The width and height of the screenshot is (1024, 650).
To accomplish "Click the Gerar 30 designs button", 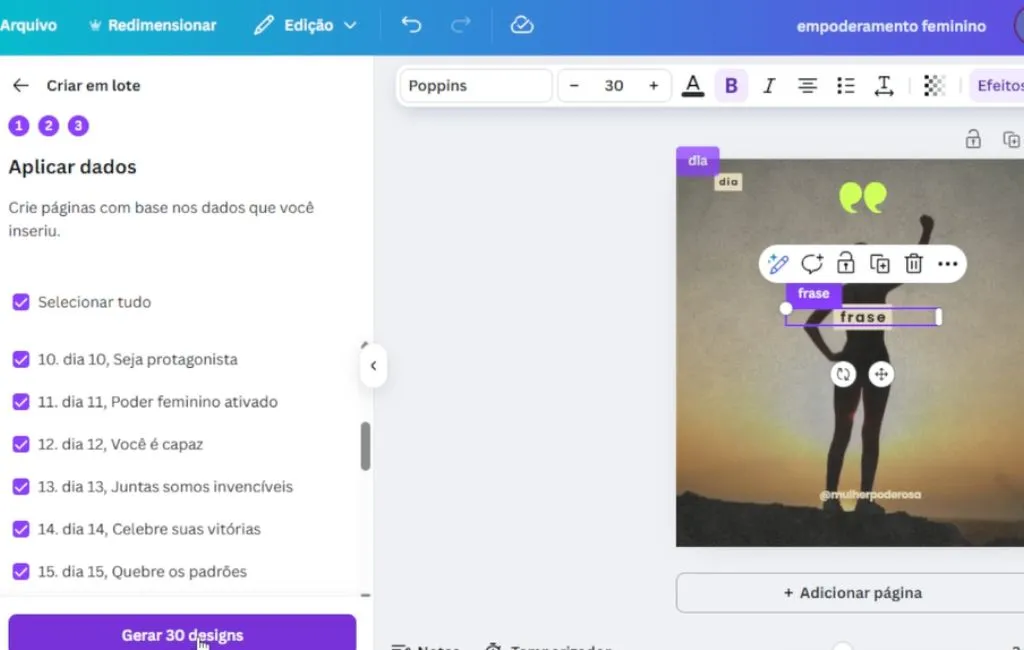I will point(182,635).
